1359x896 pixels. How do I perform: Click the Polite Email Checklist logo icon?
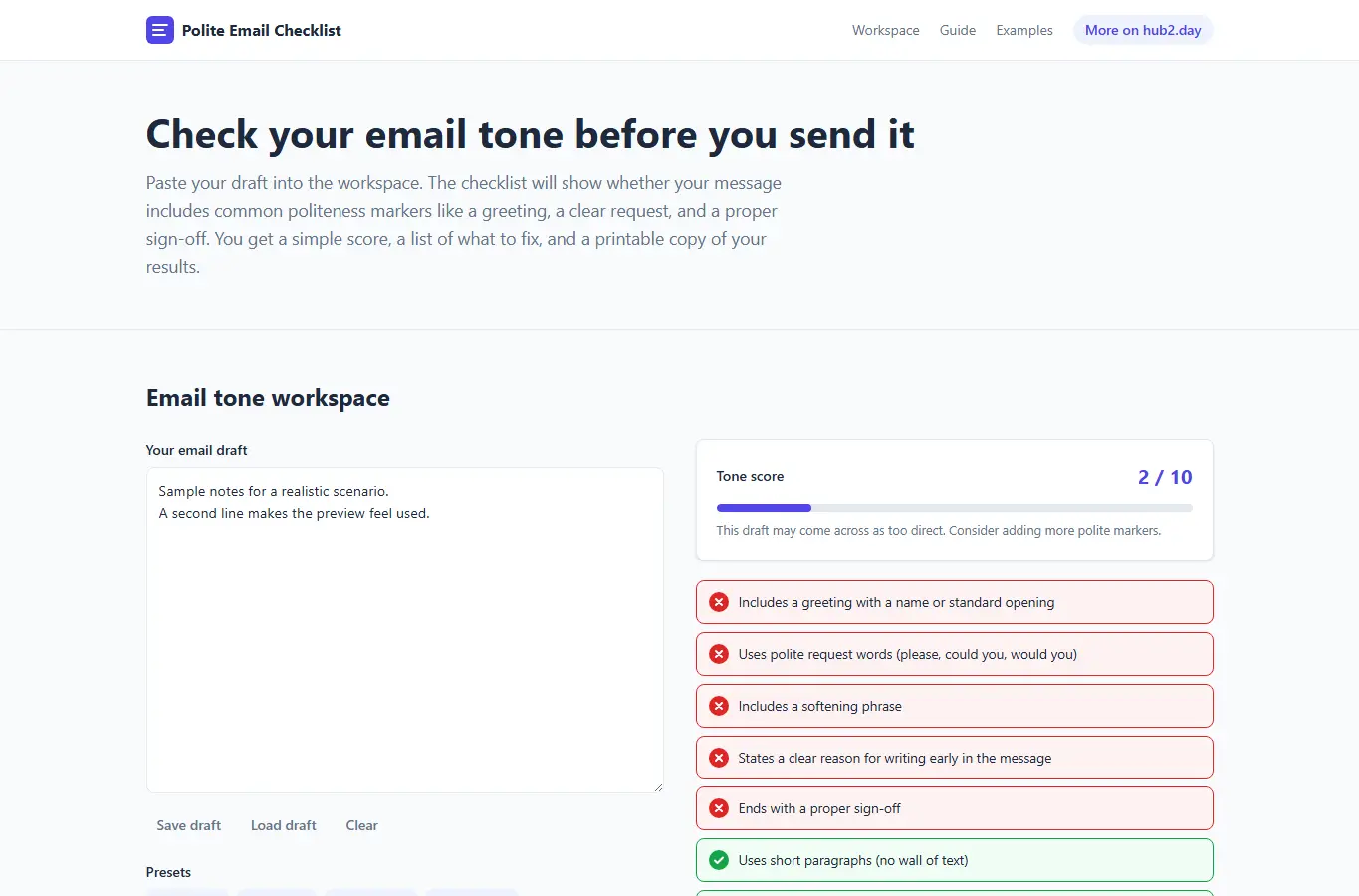pyautogui.click(x=159, y=30)
